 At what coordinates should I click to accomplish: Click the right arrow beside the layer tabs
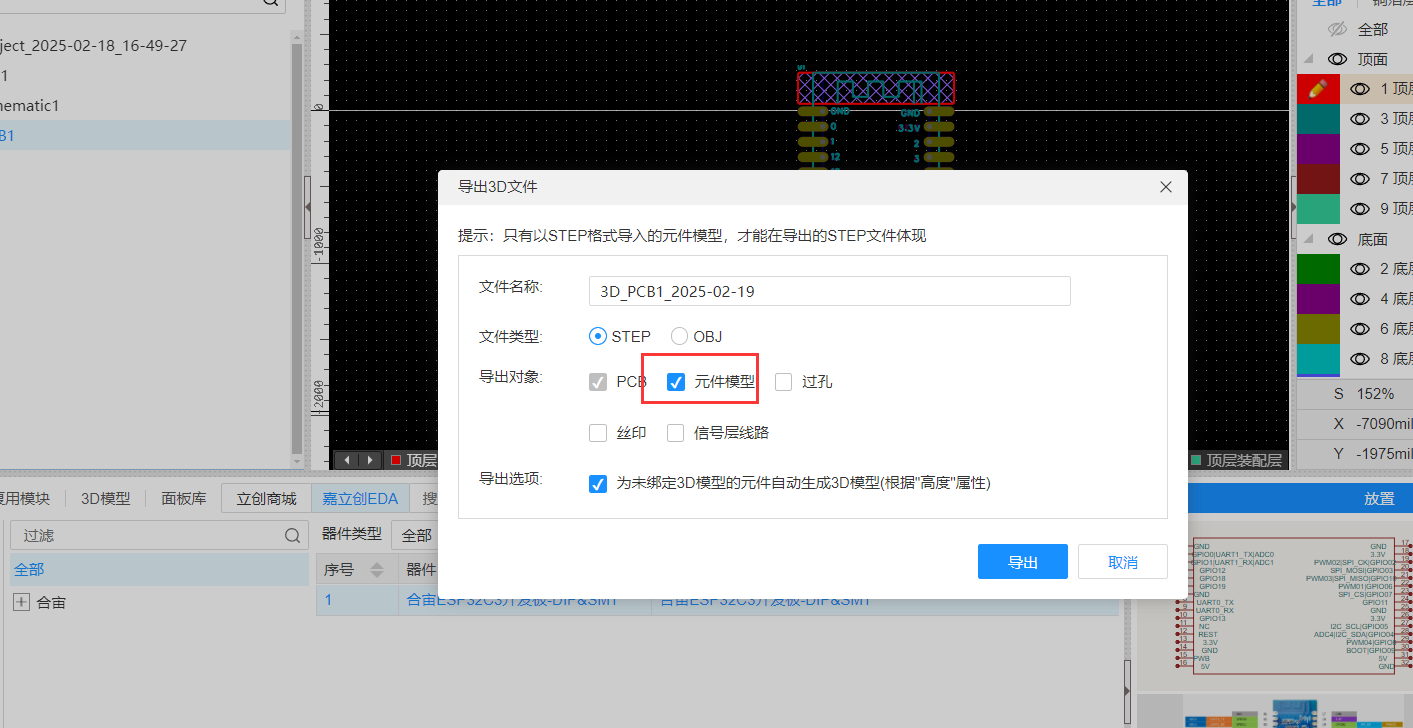pos(369,459)
